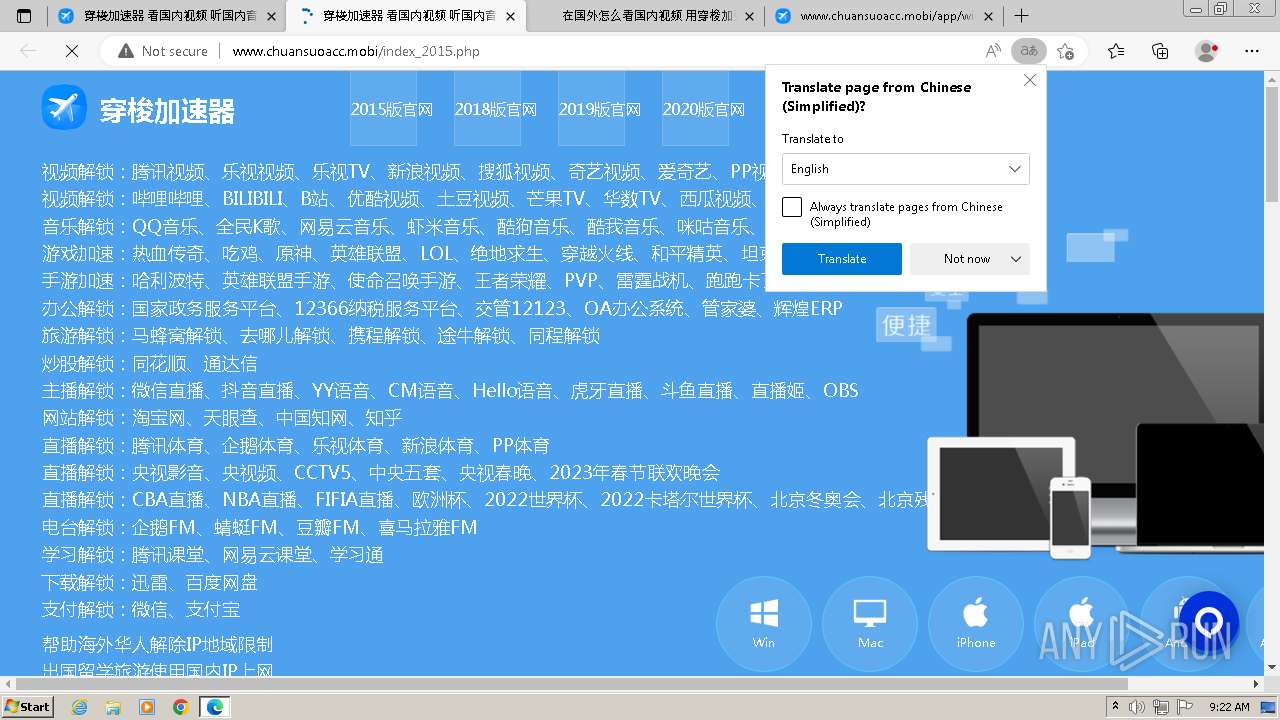Screen dimensions: 1280x720
Task: Expand the Not now options arrow
Action: point(1016,259)
